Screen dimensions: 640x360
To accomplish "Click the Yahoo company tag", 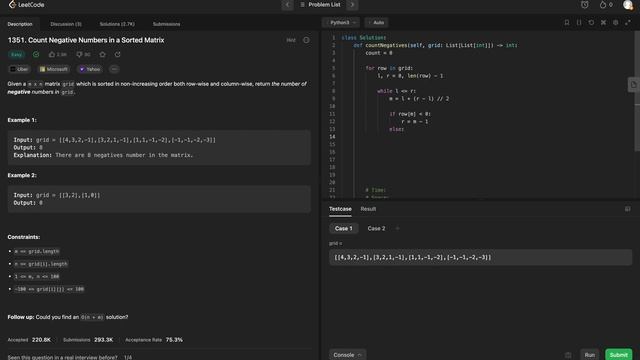I will click(x=90, y=69).
